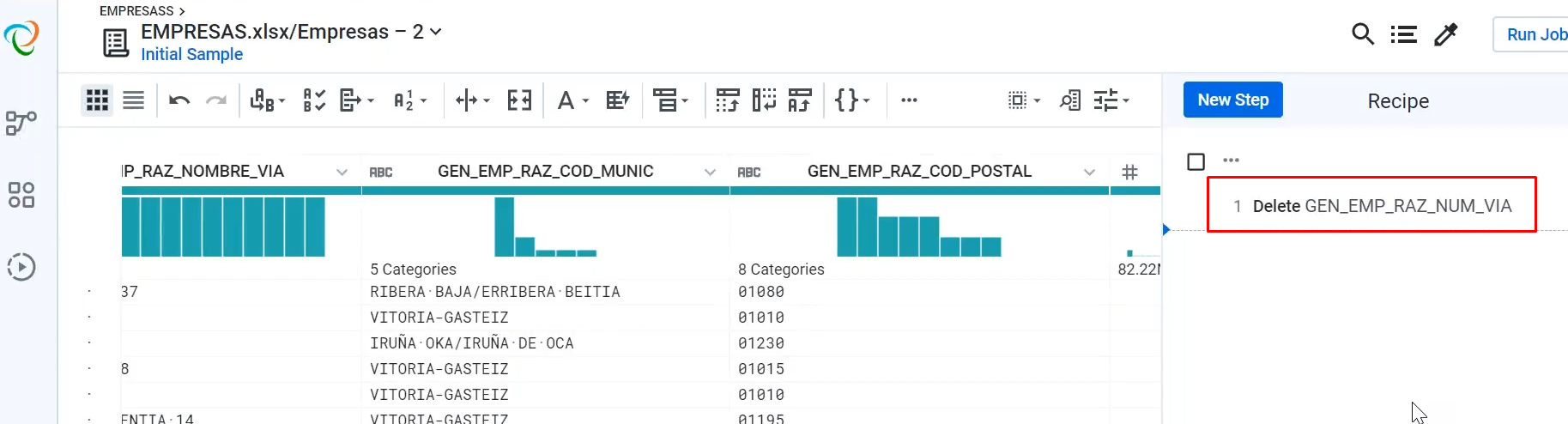Open the Initial Sample link
The width and height of the screenshot is (1568, 424).
[x=191, y=54]
